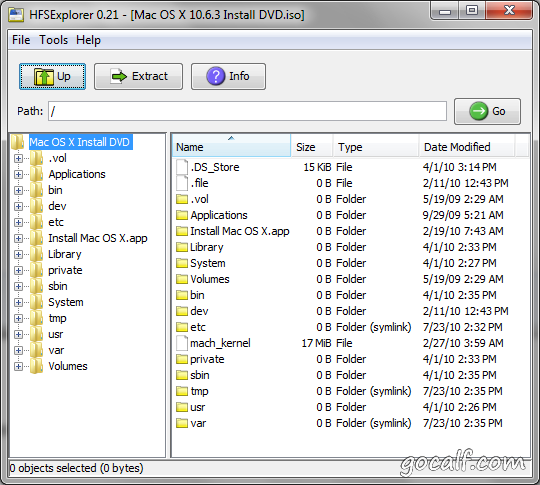Click into the Path input field
The height and width of the screenshot is (485, 540).
[x=247, y=111]
